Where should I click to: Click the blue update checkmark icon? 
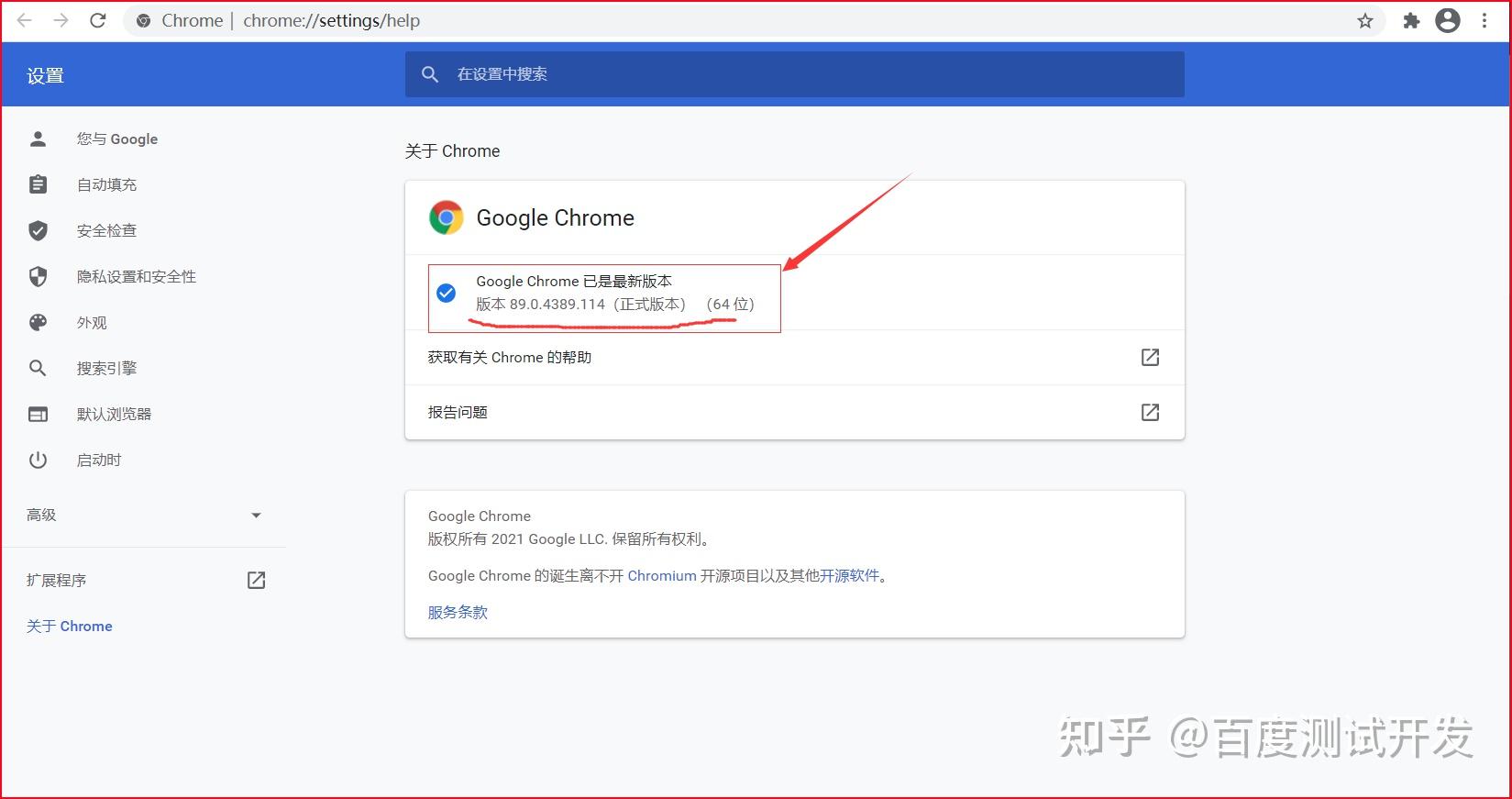(446, 293)
